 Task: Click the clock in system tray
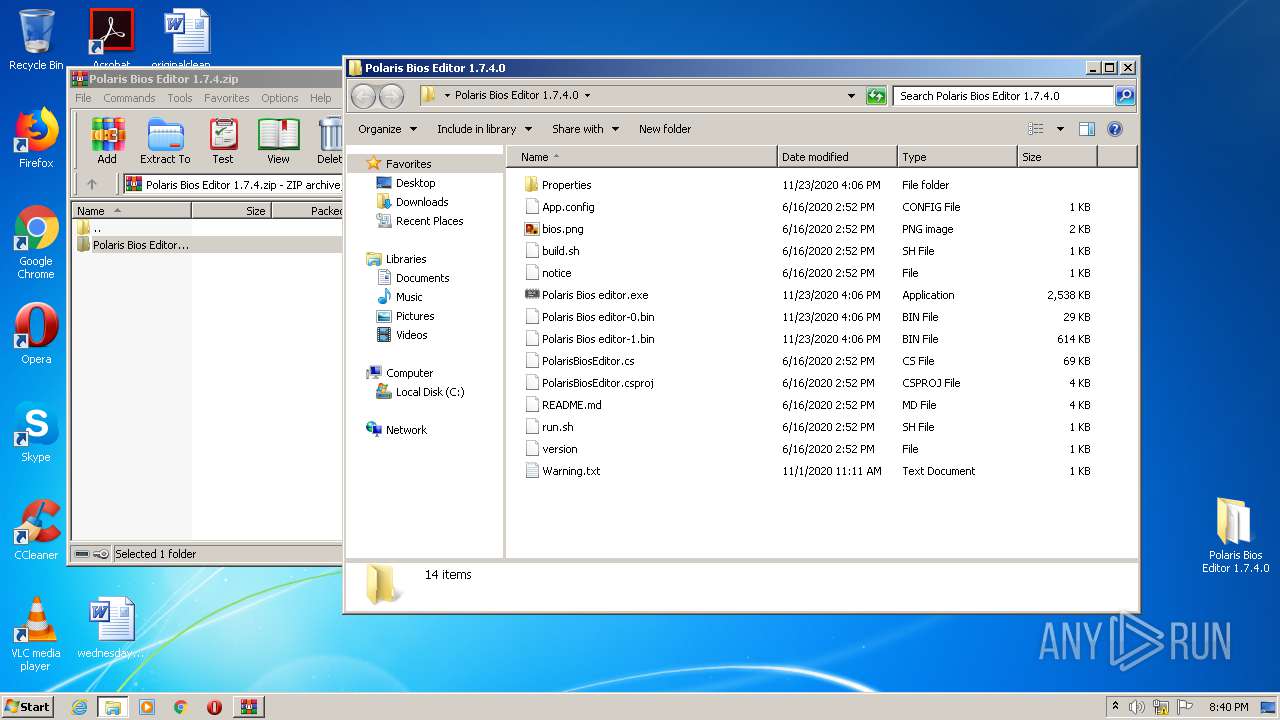tap(1228, 707)
